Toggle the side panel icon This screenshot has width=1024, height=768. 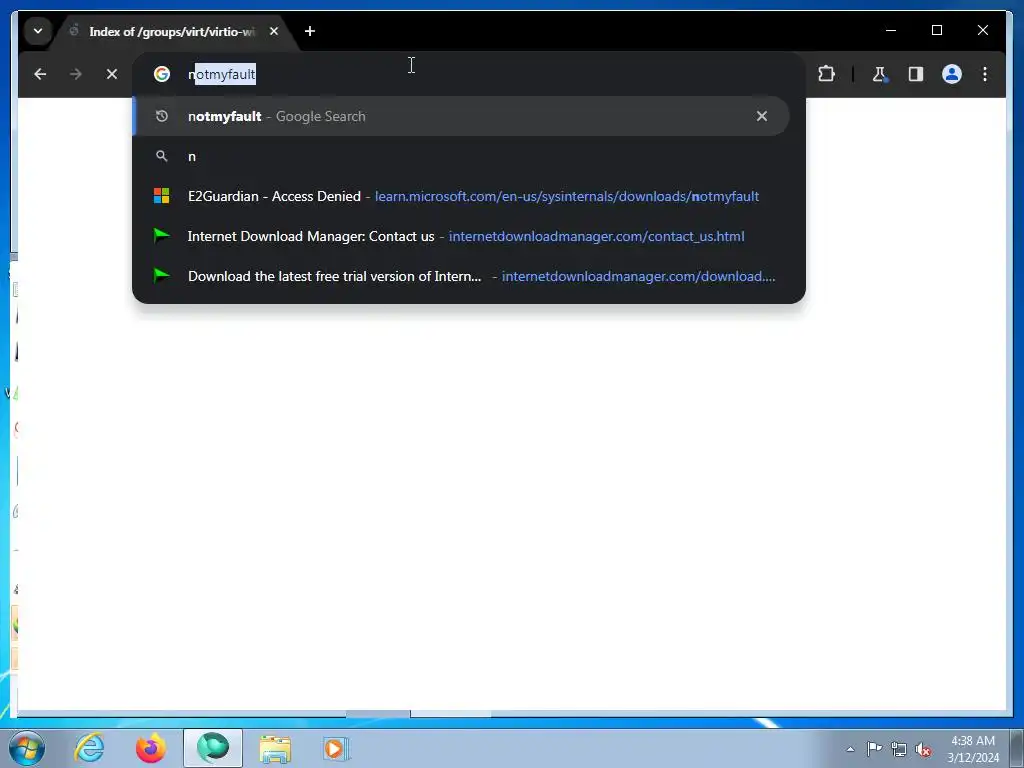click(x=916, y=74)
